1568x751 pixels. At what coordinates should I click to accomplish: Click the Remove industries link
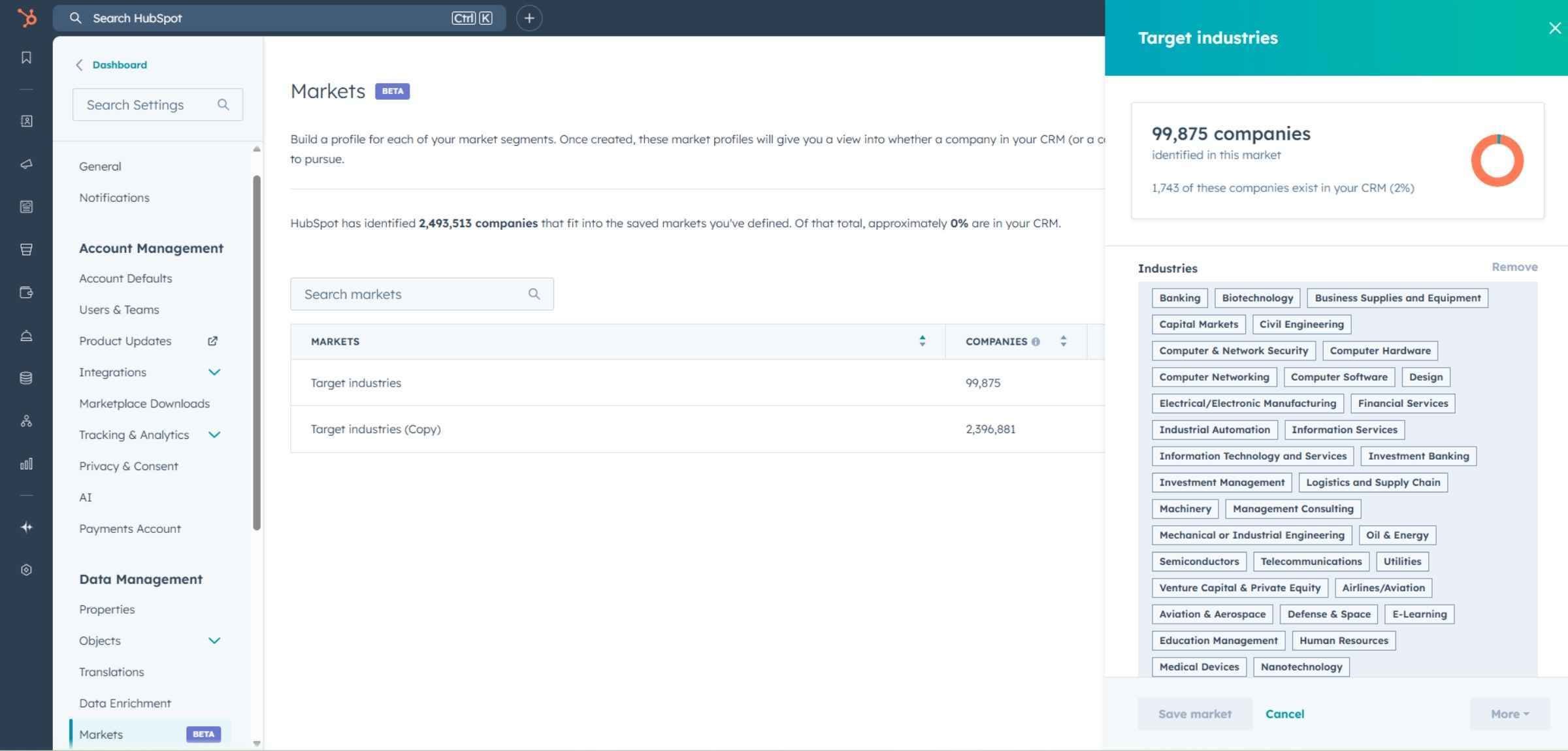coord(1514,267)
